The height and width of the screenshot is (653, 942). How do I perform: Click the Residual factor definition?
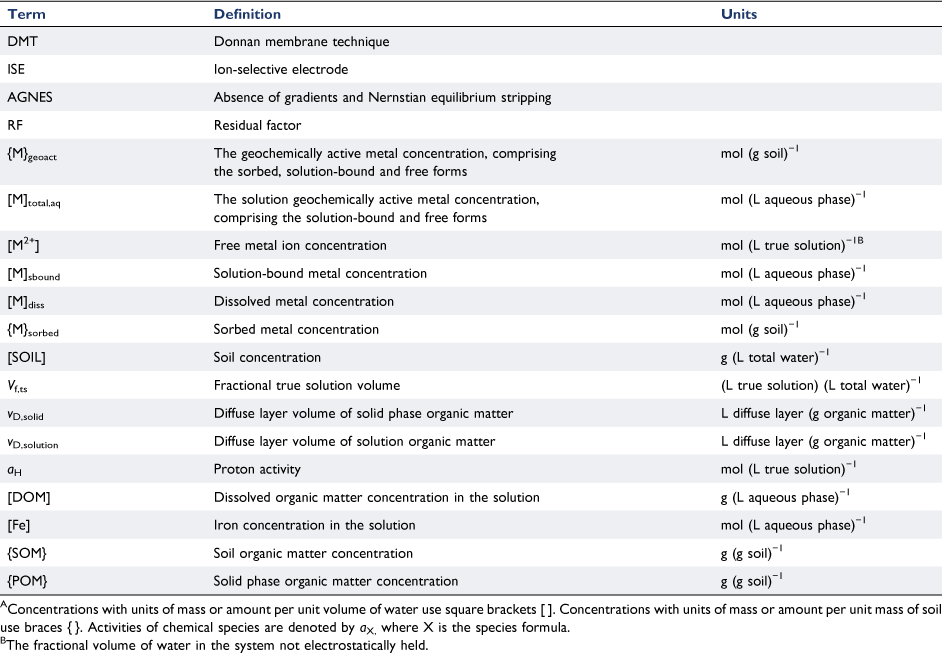point(257,125)
